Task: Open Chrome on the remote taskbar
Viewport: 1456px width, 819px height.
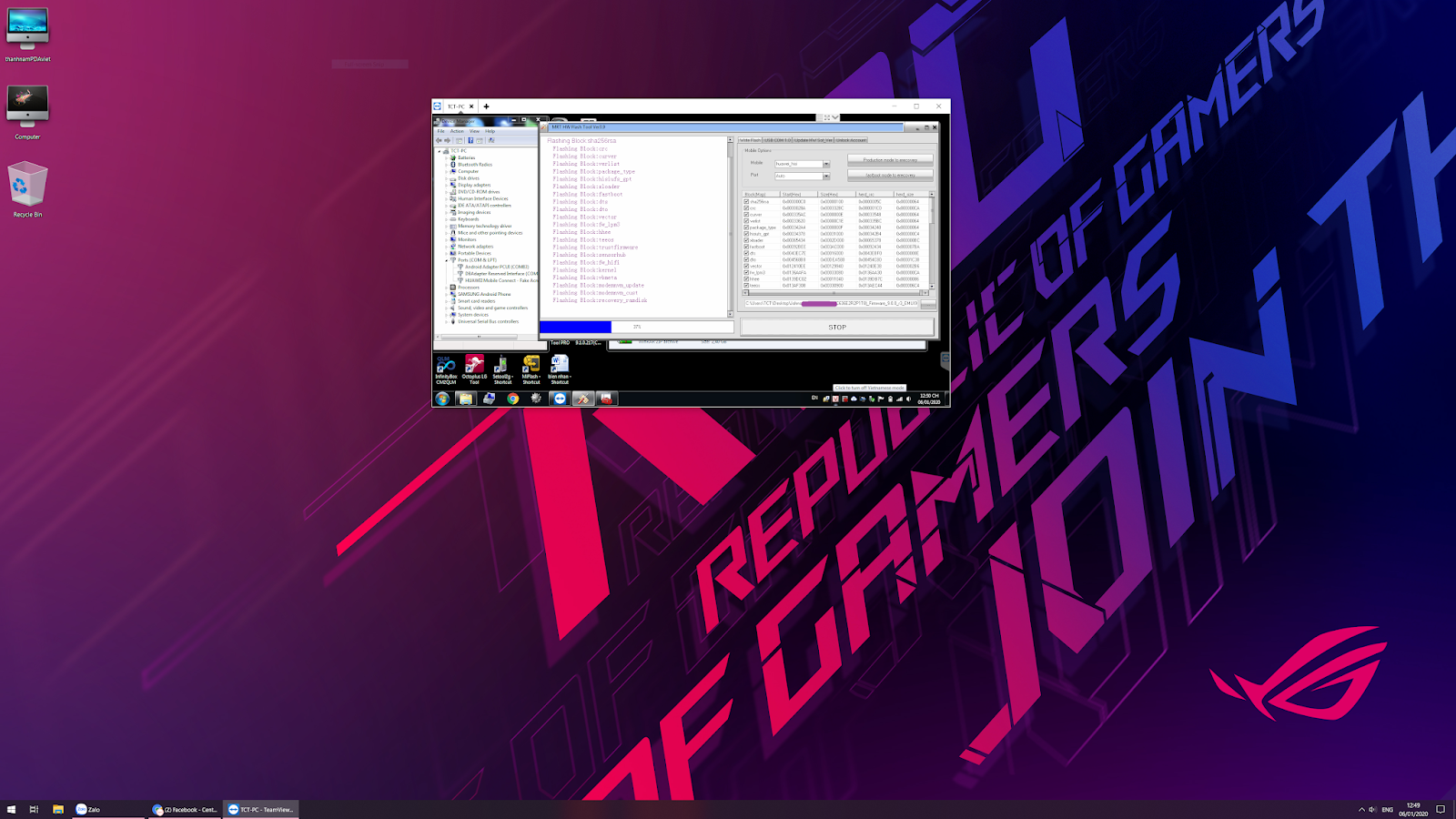Action: click(513, 399)
